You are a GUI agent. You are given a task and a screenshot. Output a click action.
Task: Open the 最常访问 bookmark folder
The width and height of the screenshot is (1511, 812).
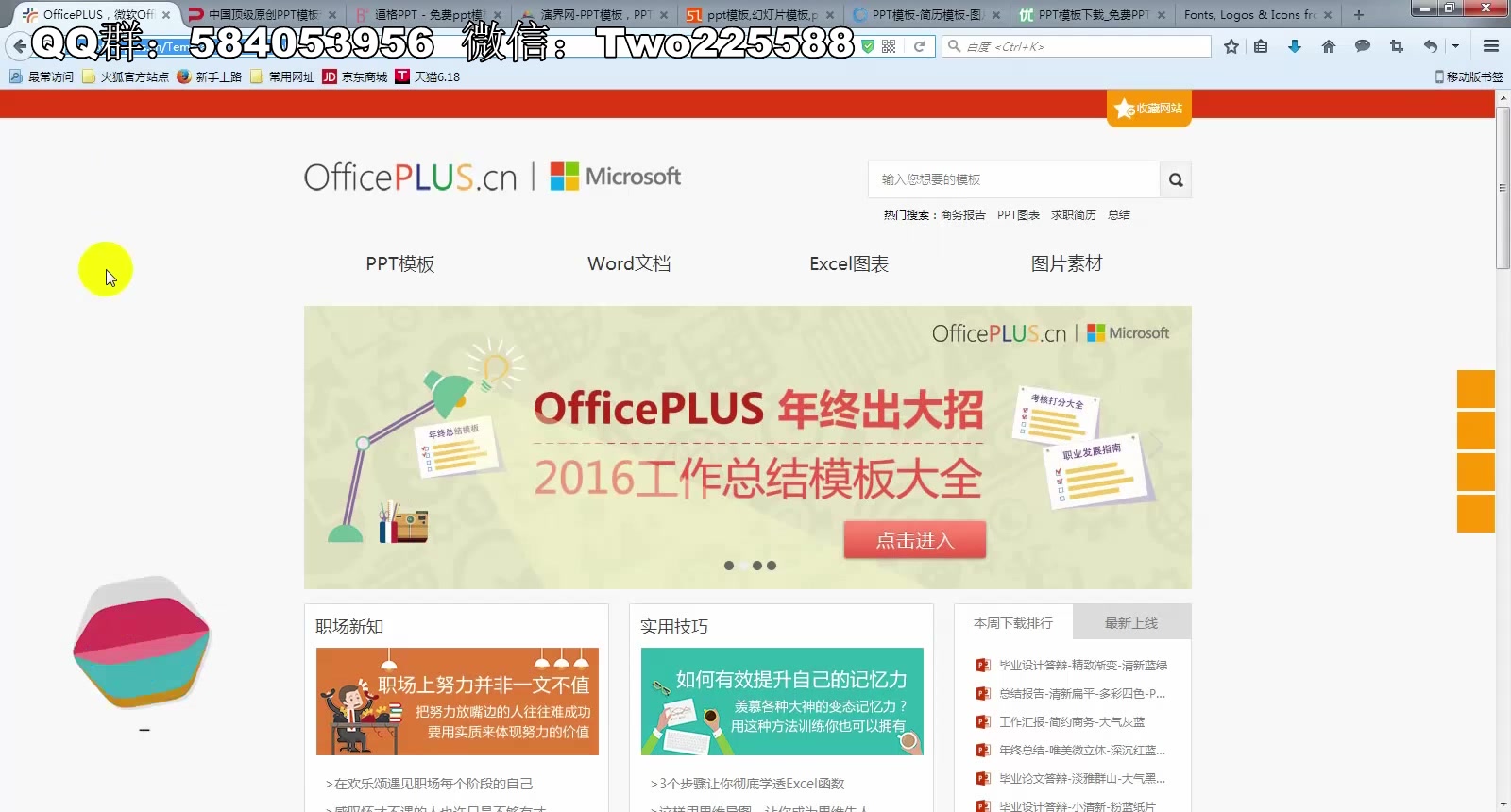42,76
